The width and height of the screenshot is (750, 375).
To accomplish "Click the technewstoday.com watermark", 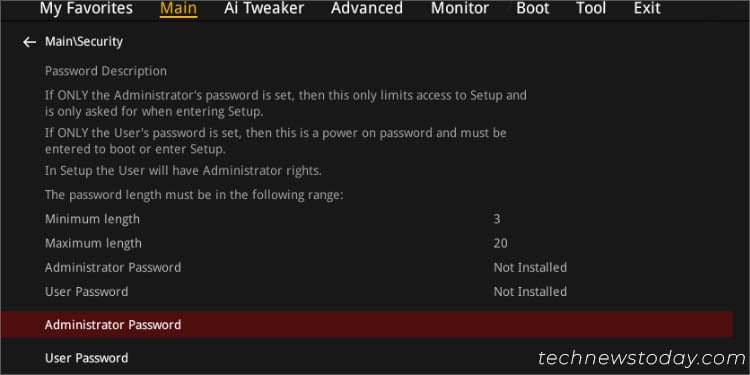I will point(641,358).
